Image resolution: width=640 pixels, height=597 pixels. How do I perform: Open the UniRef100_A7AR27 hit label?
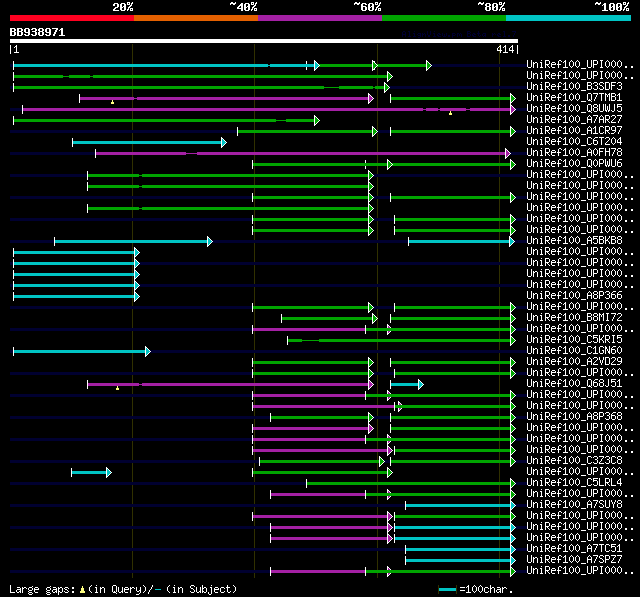574,120
